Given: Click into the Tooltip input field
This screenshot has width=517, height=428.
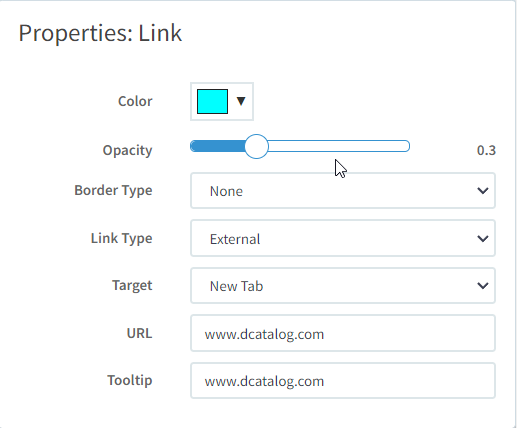Looking at the screenshot, I should tap(343, 381).
